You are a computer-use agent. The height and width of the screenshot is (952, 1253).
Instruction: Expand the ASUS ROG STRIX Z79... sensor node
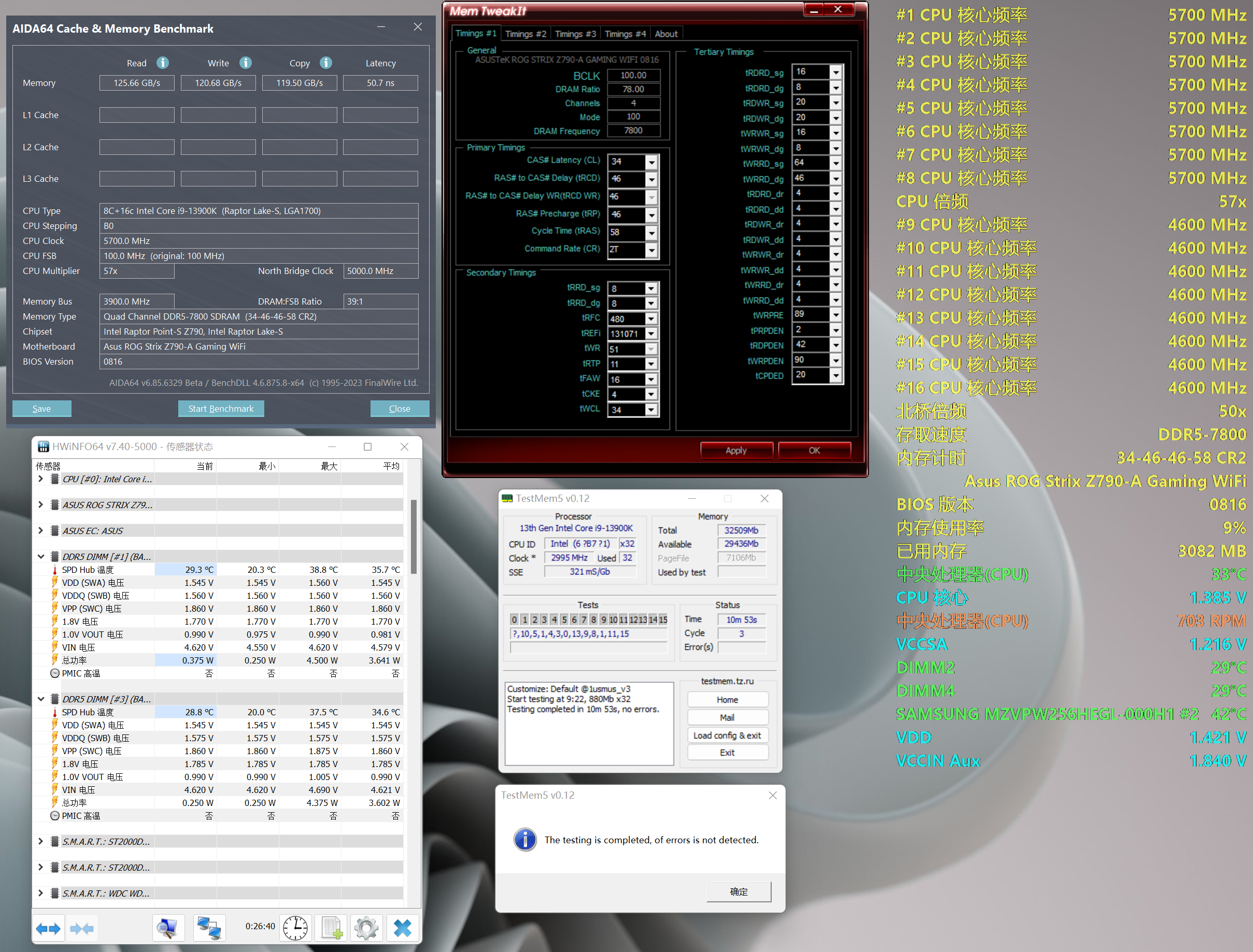[41, 504]
